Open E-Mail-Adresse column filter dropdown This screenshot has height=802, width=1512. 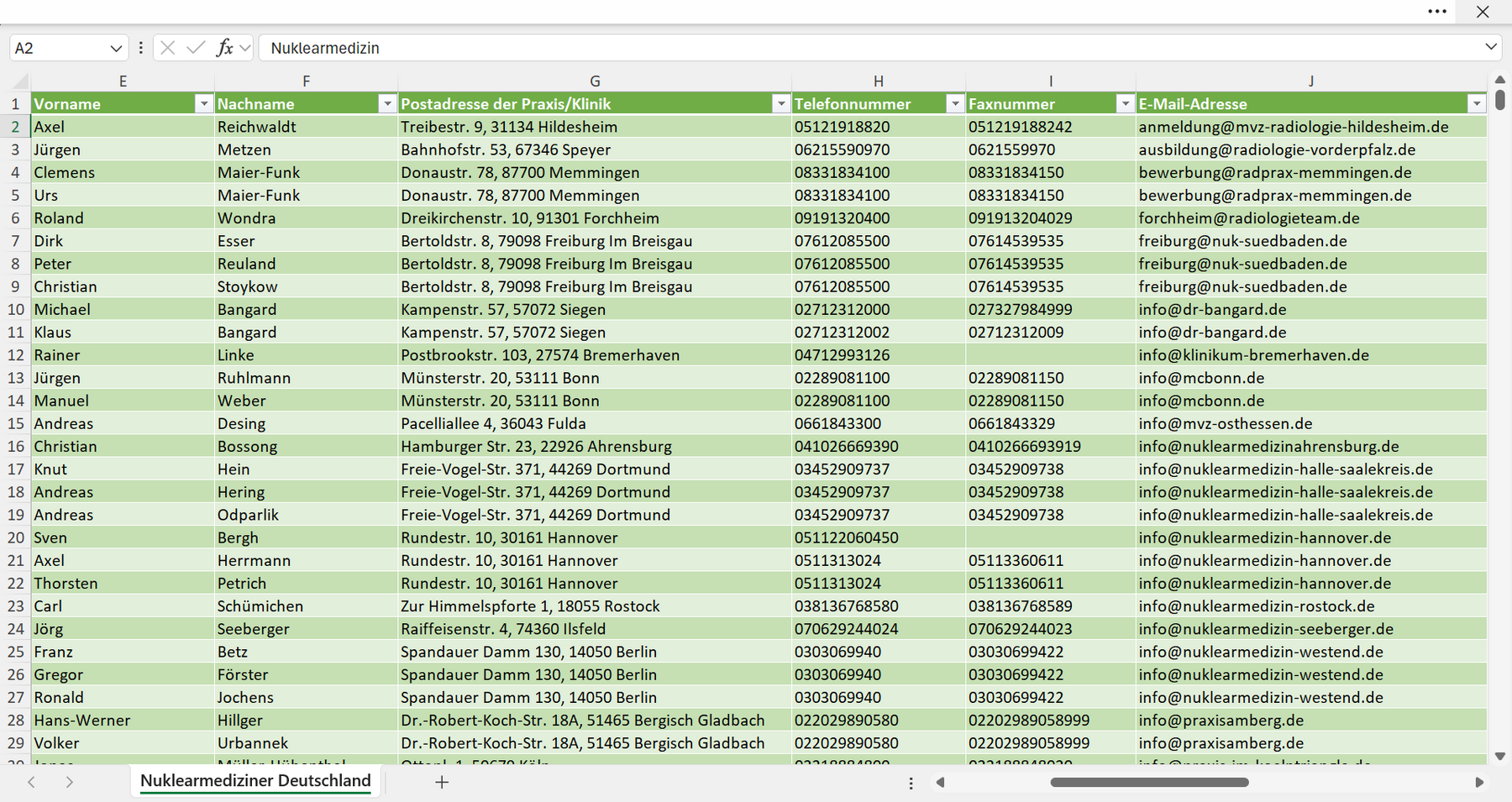1477,103
